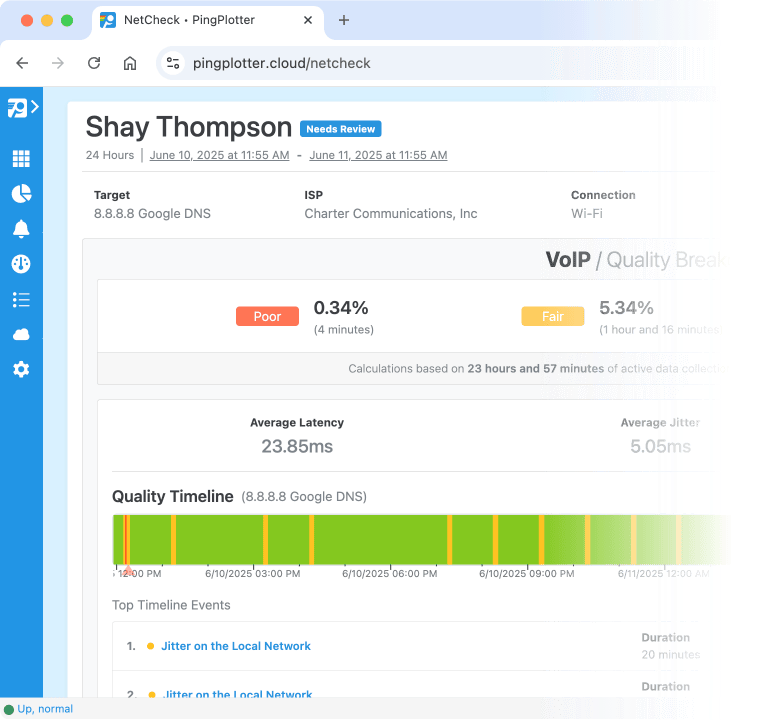The width and height of the screenshot is (770, 720).
Task: Click the '23.85ms' average latency value
Action: [x=297, y=446]
